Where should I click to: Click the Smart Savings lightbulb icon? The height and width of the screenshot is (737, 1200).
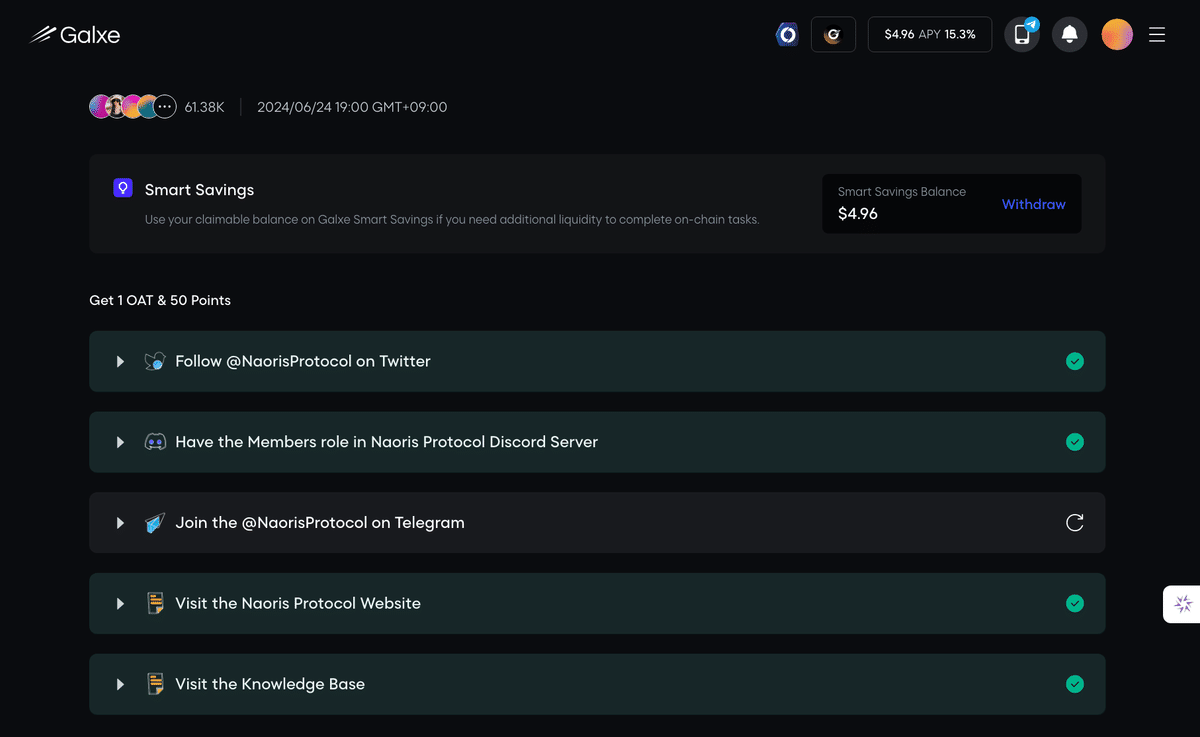pyautogui.click(x=123, y=187)
